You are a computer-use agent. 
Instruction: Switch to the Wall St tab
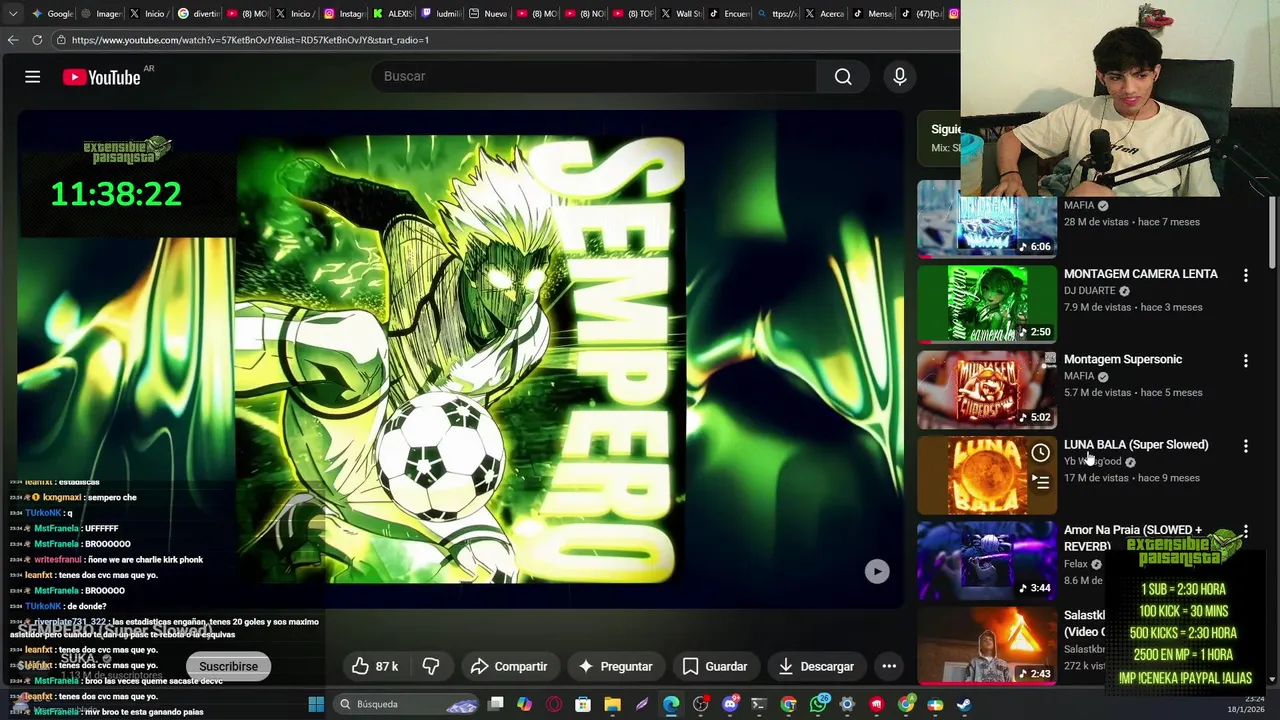pyautogui.click(x=682, y=13)
